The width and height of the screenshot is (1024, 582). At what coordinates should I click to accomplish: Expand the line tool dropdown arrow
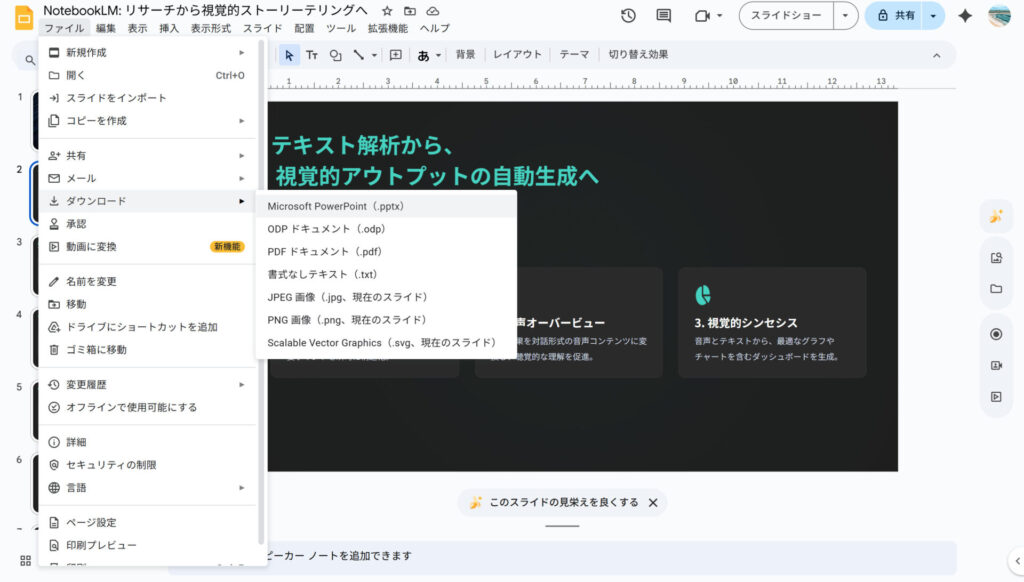[375, 55]
